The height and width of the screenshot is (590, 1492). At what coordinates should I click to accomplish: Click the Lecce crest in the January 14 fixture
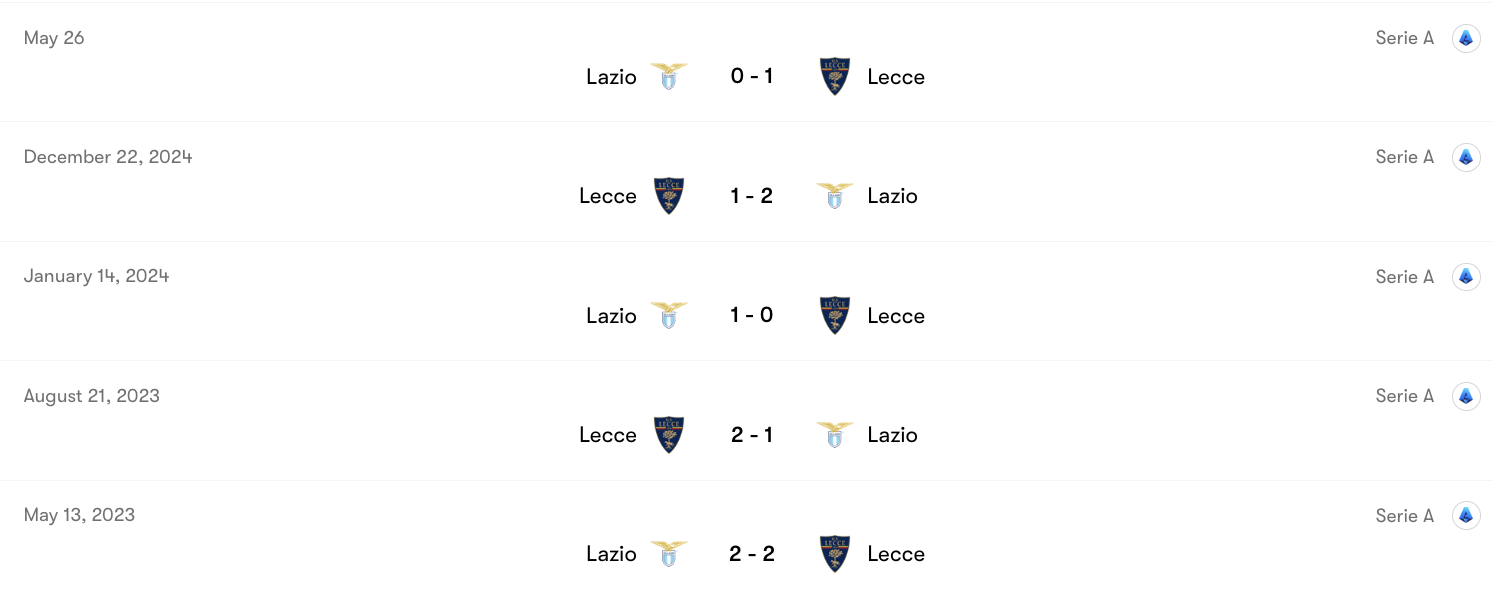pos(835,315)
